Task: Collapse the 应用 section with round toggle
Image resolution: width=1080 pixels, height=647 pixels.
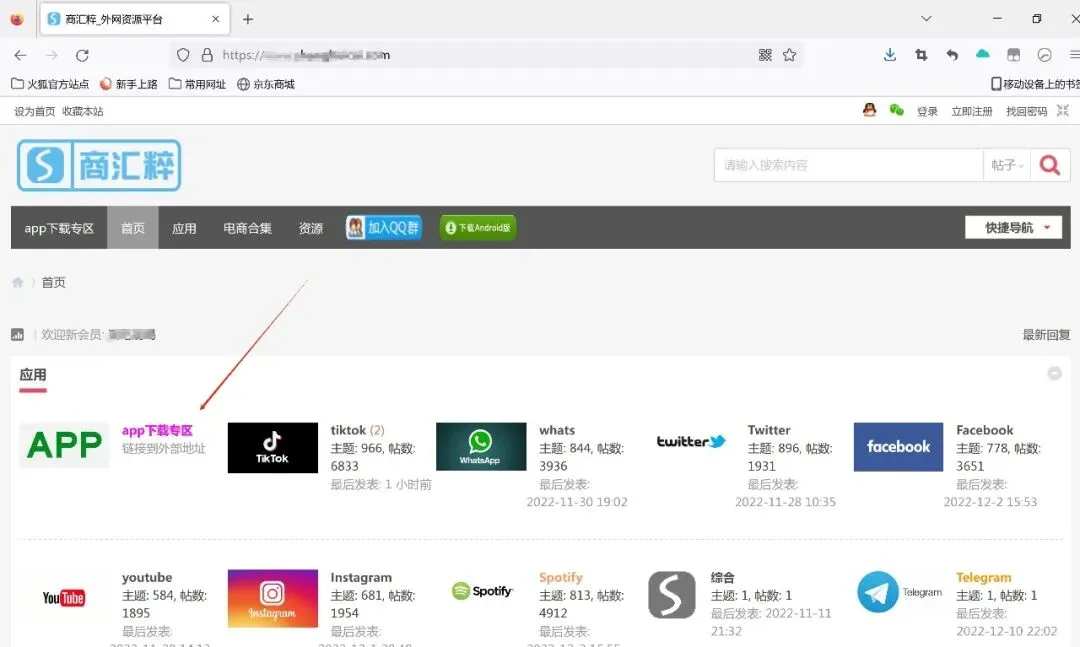Action: click(x=1054, y=373)
